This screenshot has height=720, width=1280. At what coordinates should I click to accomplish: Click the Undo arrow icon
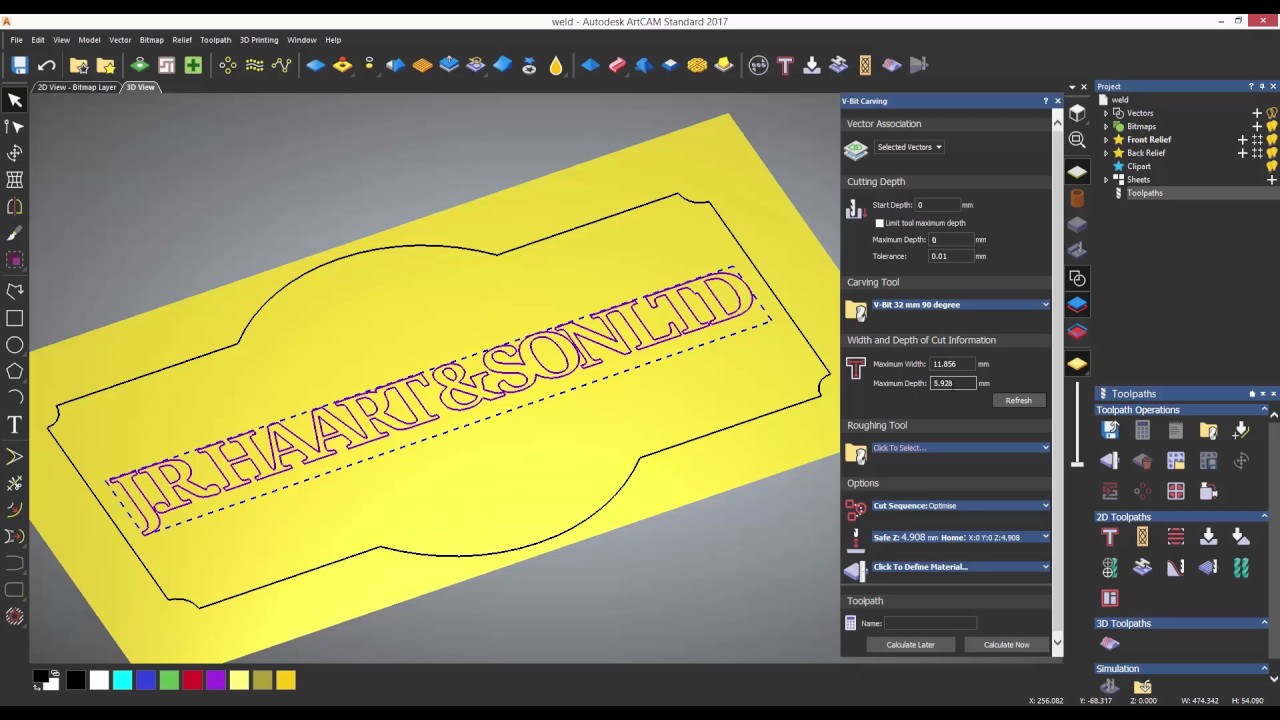click(46, 65)
